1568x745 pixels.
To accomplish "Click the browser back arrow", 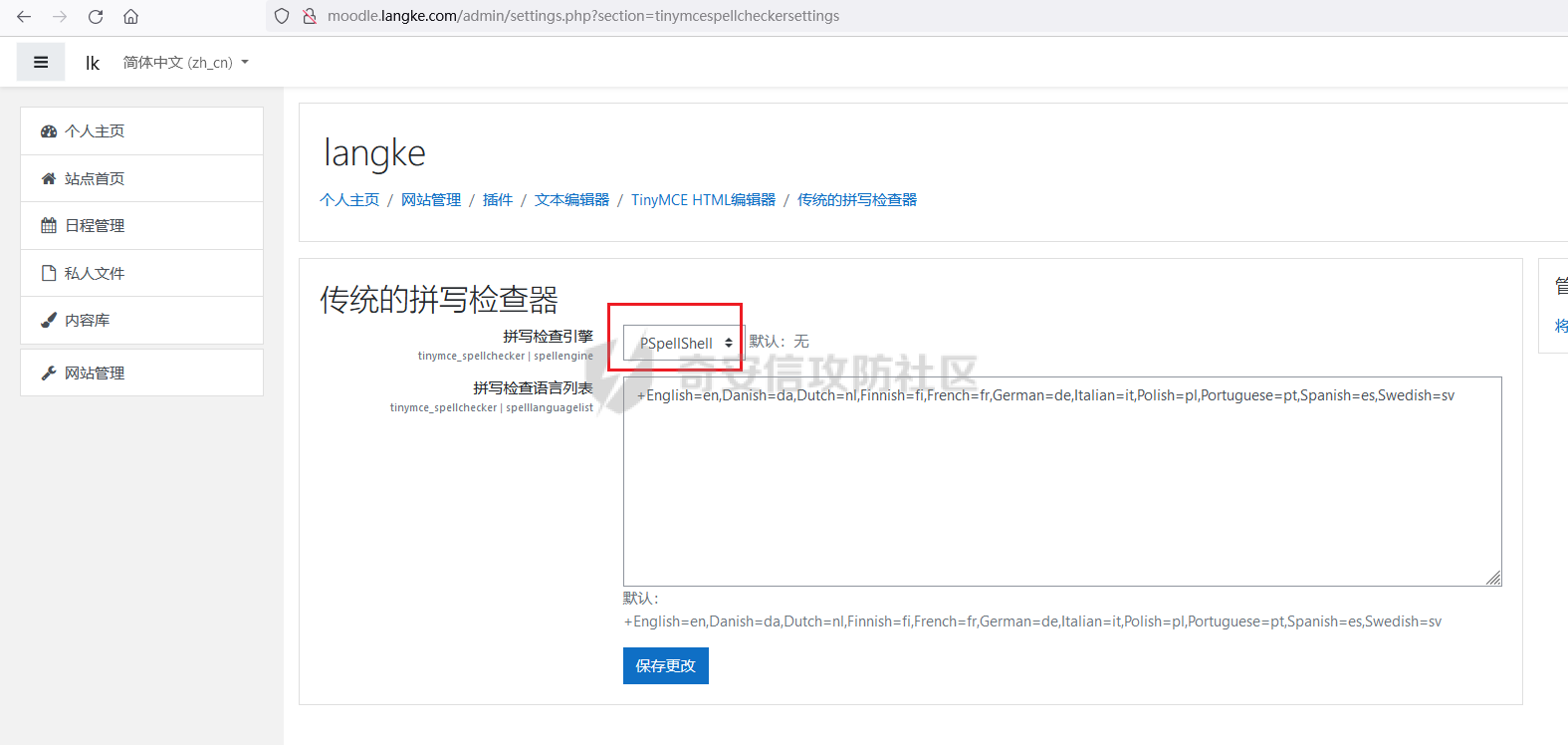I will [24, 16].
